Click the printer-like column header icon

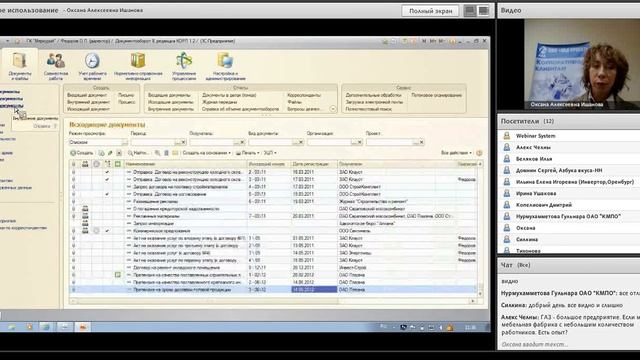coord(85,164)
